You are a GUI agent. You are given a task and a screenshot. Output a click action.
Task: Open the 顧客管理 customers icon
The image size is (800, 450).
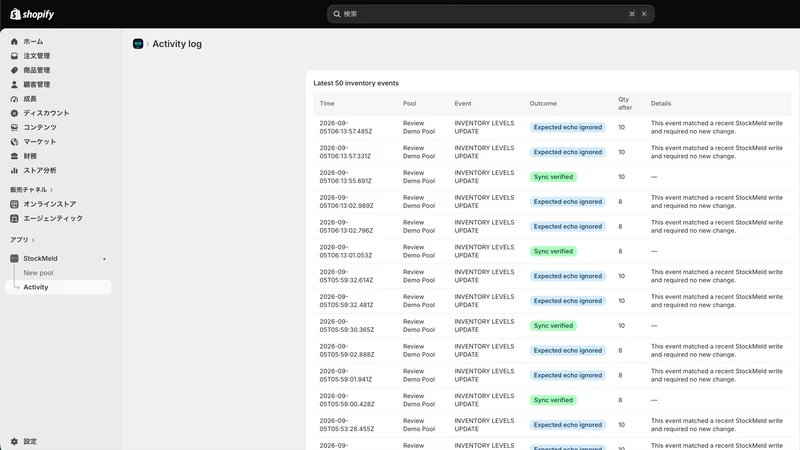[x=14, y=84]
